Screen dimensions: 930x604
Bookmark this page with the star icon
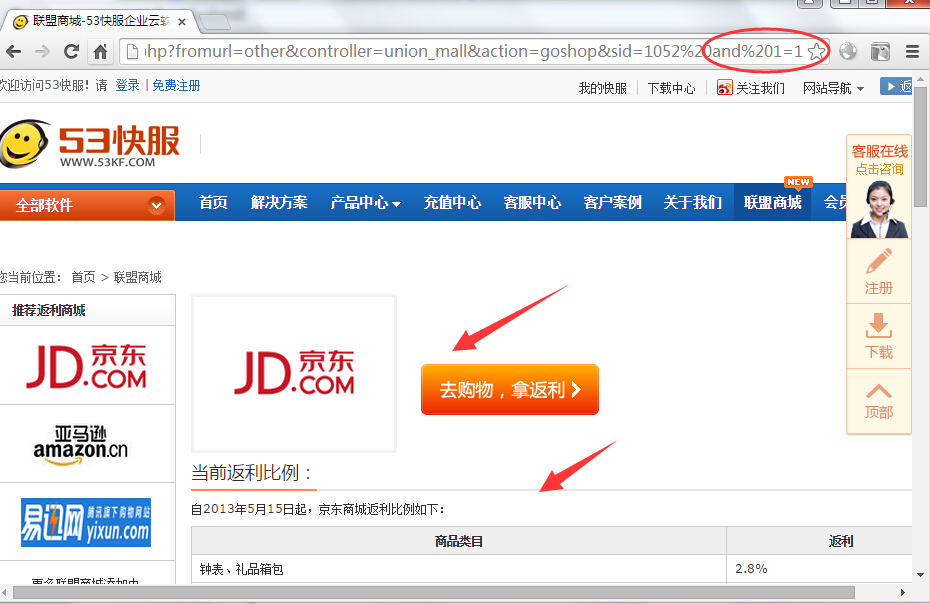(816, 52)
